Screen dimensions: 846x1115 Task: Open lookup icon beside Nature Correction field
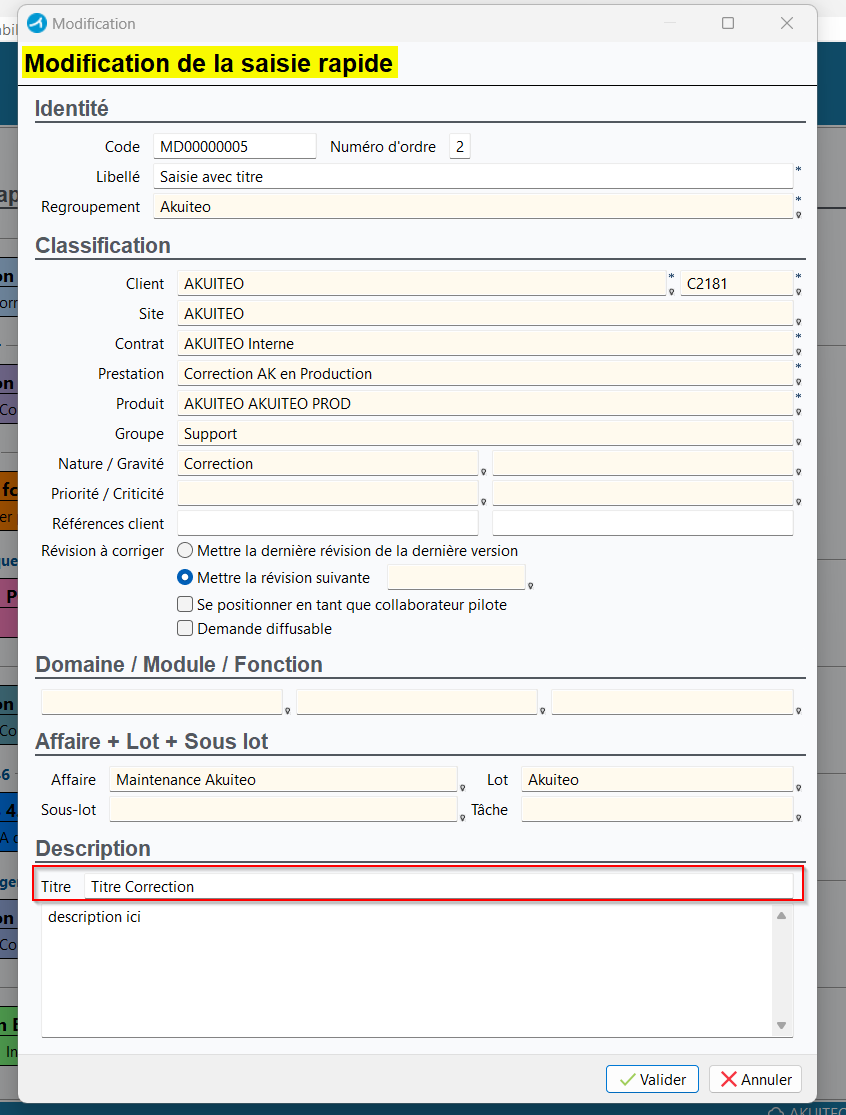pyautogui.click(x=483, y=471)
